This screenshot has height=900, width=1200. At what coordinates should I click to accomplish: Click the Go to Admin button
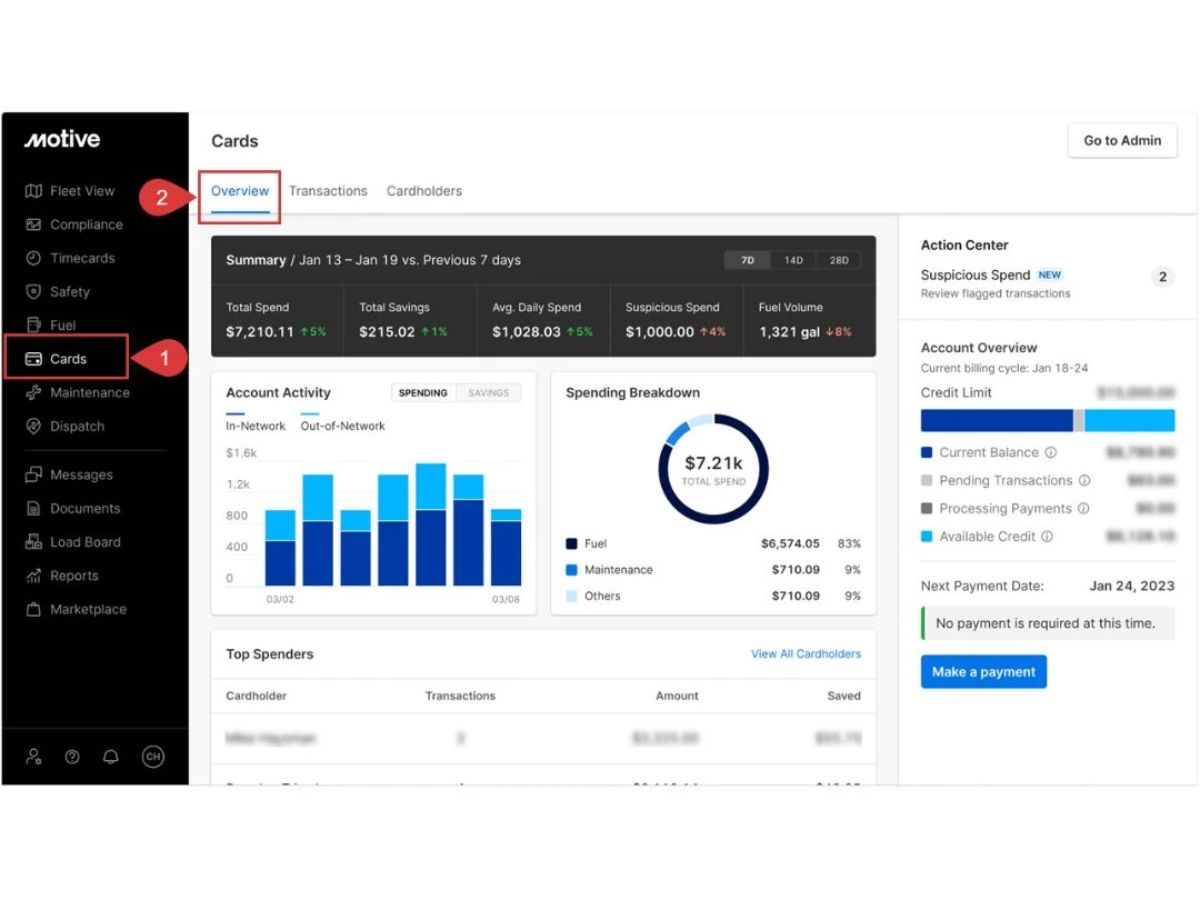(1122, 141)
